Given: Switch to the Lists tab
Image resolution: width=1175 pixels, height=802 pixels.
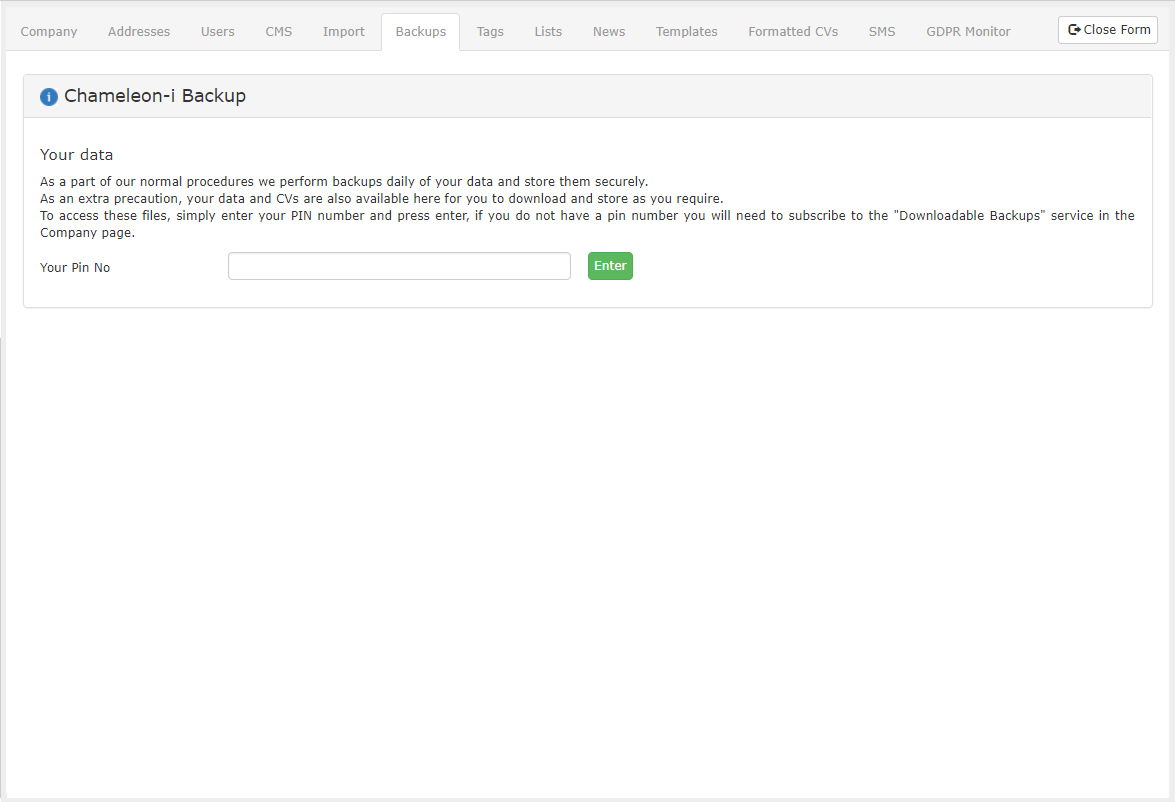Looking at the screenshot, I should [x=548, y=31].
